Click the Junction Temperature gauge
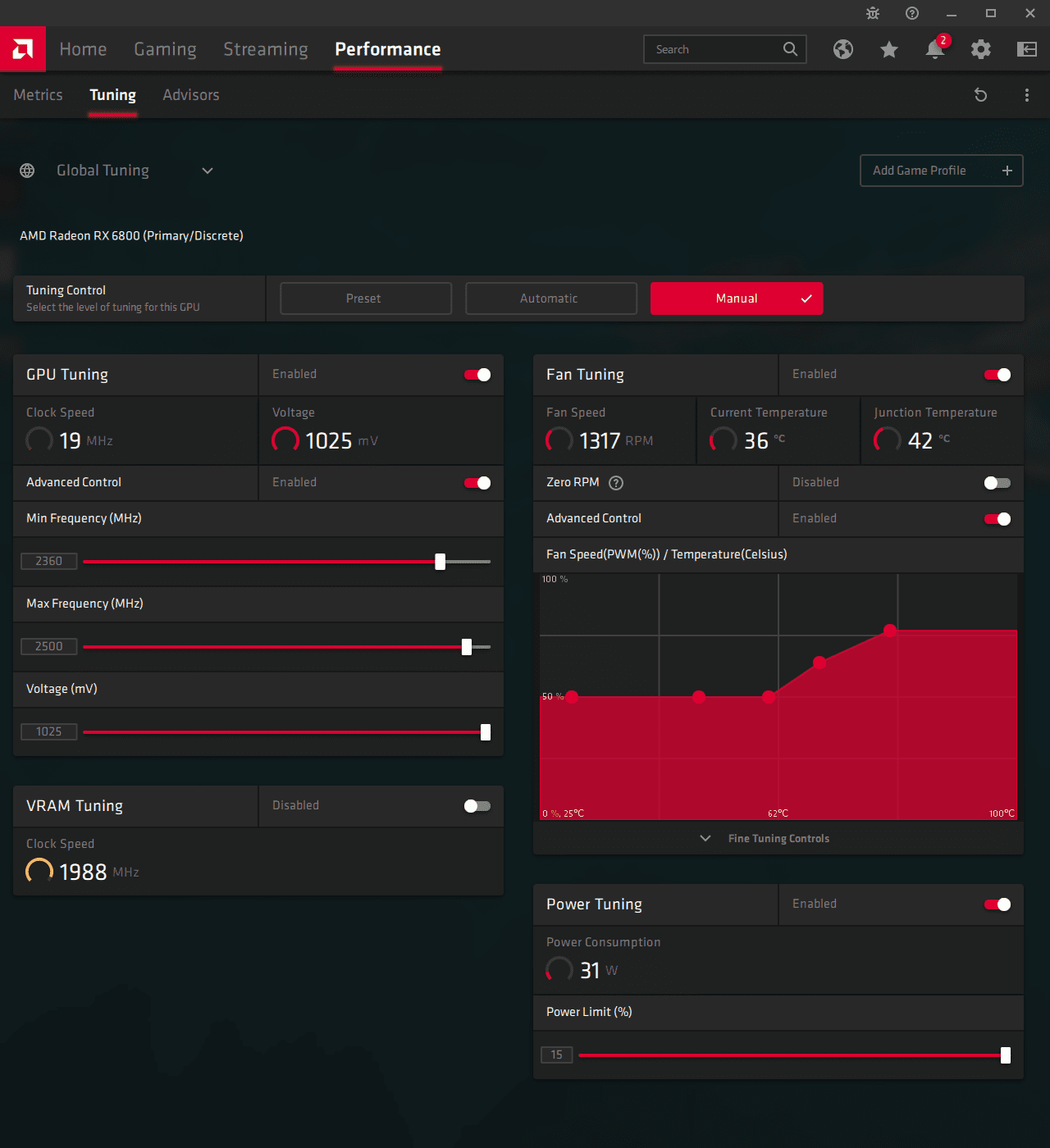Screen dimensions: 1050x1148 click(x=888, y=440)
